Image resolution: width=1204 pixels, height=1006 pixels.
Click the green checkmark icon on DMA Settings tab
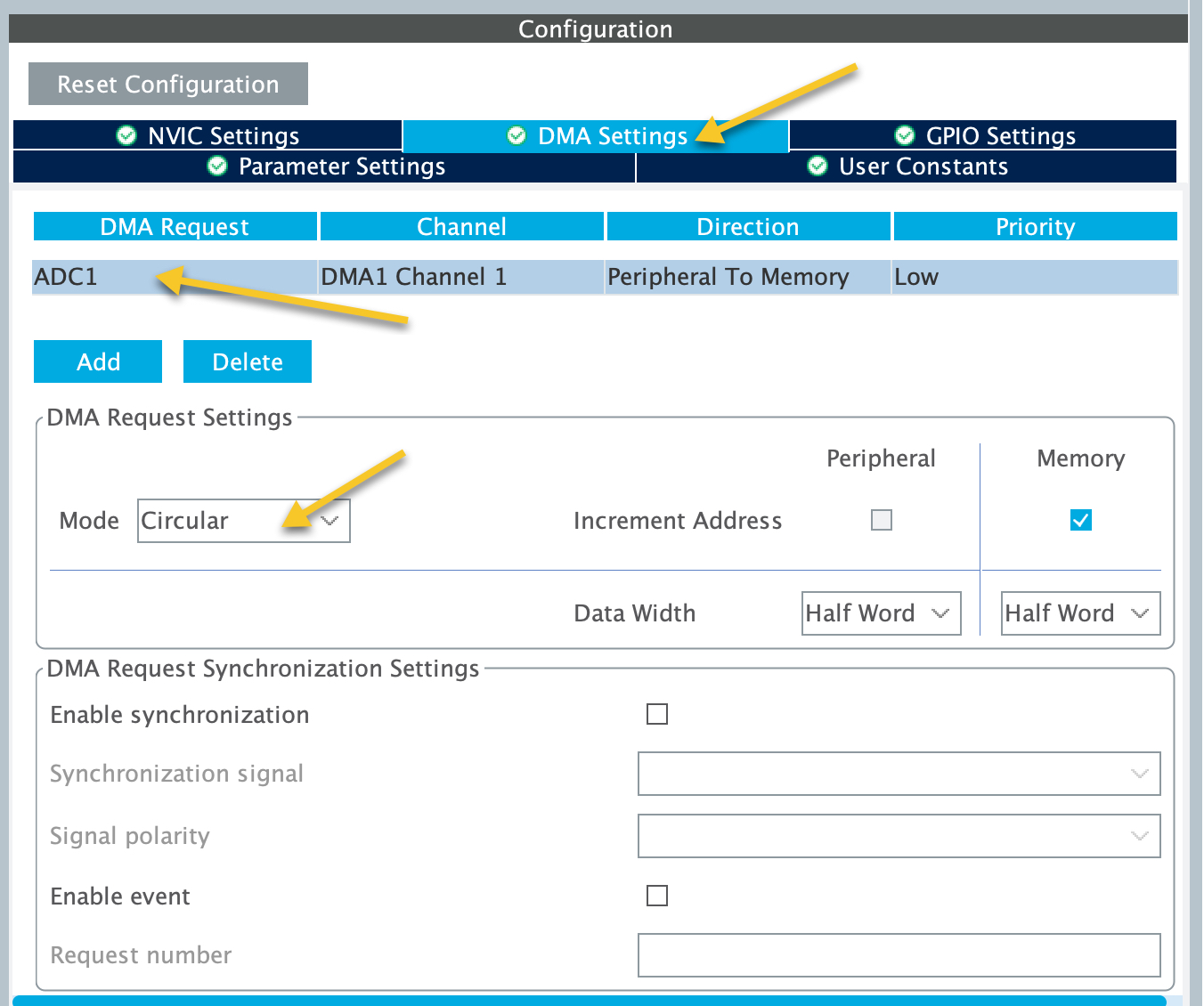pyautogui.click(x=515, y=135)
